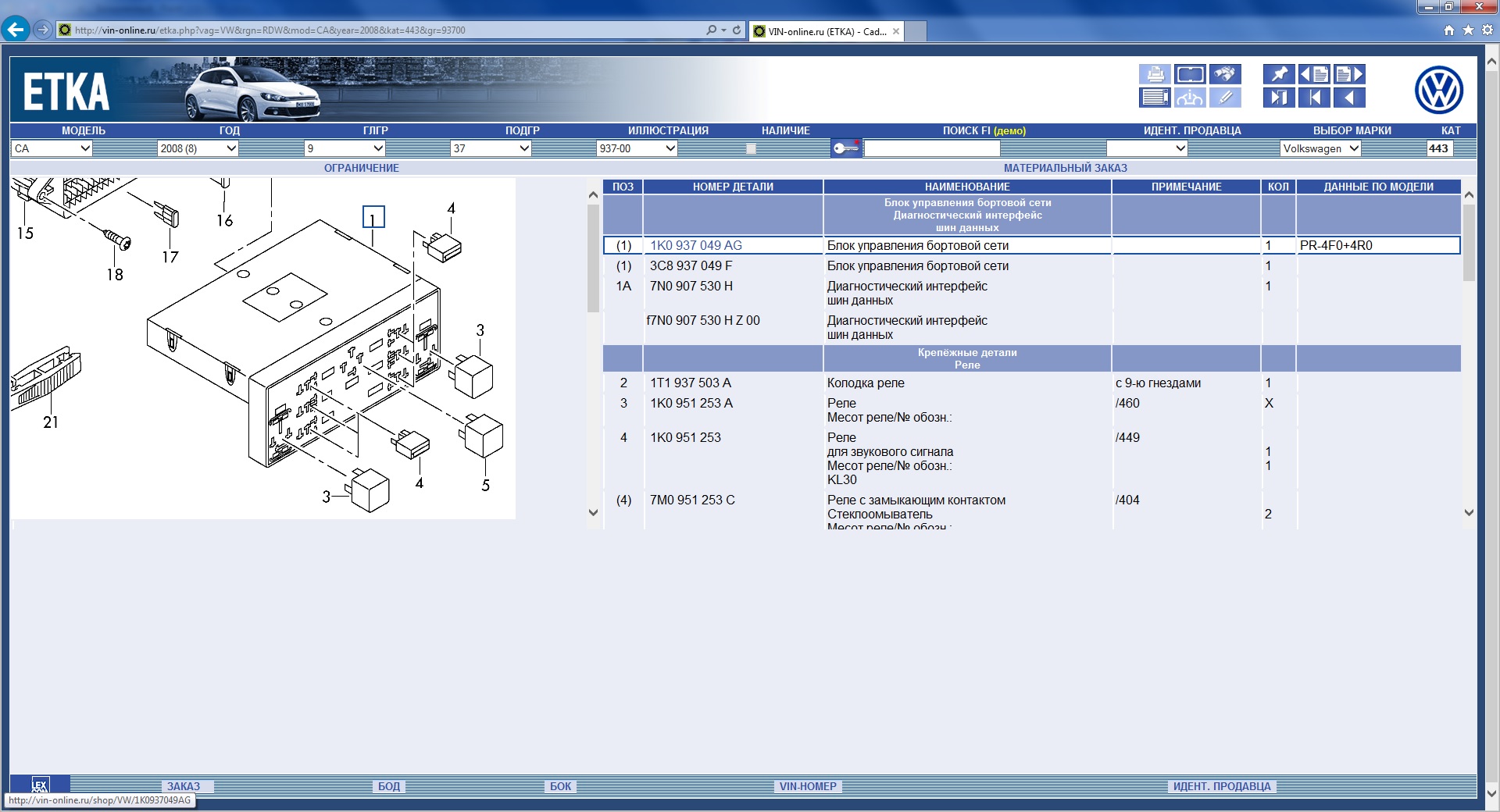Click the pushpin bookmark icon

pyautogui.click(x=1279, y=74)
